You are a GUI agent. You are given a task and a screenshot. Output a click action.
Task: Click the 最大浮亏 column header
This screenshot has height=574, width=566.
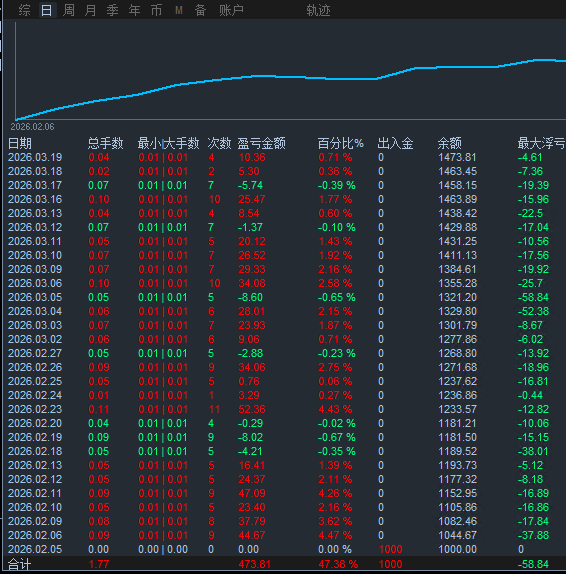(541, 143)
